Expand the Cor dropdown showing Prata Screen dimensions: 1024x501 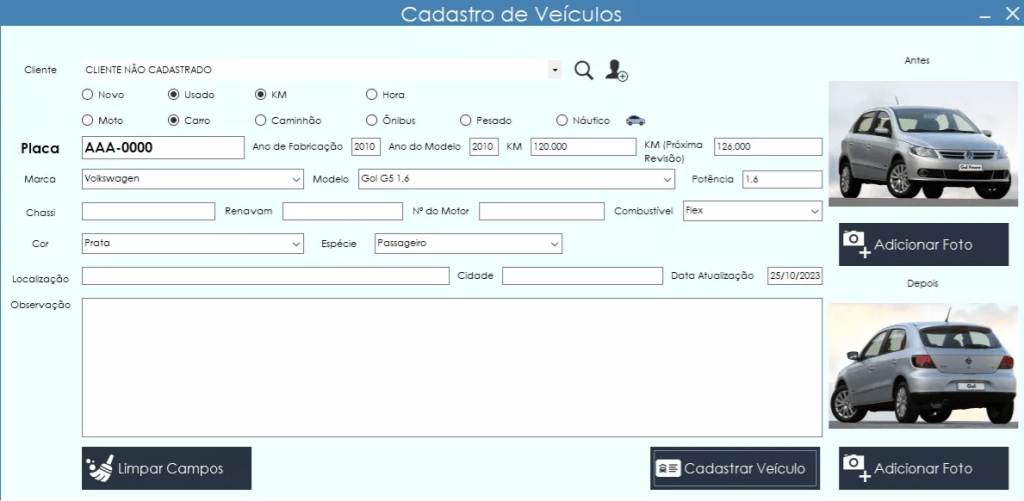[x=296, y=243]
